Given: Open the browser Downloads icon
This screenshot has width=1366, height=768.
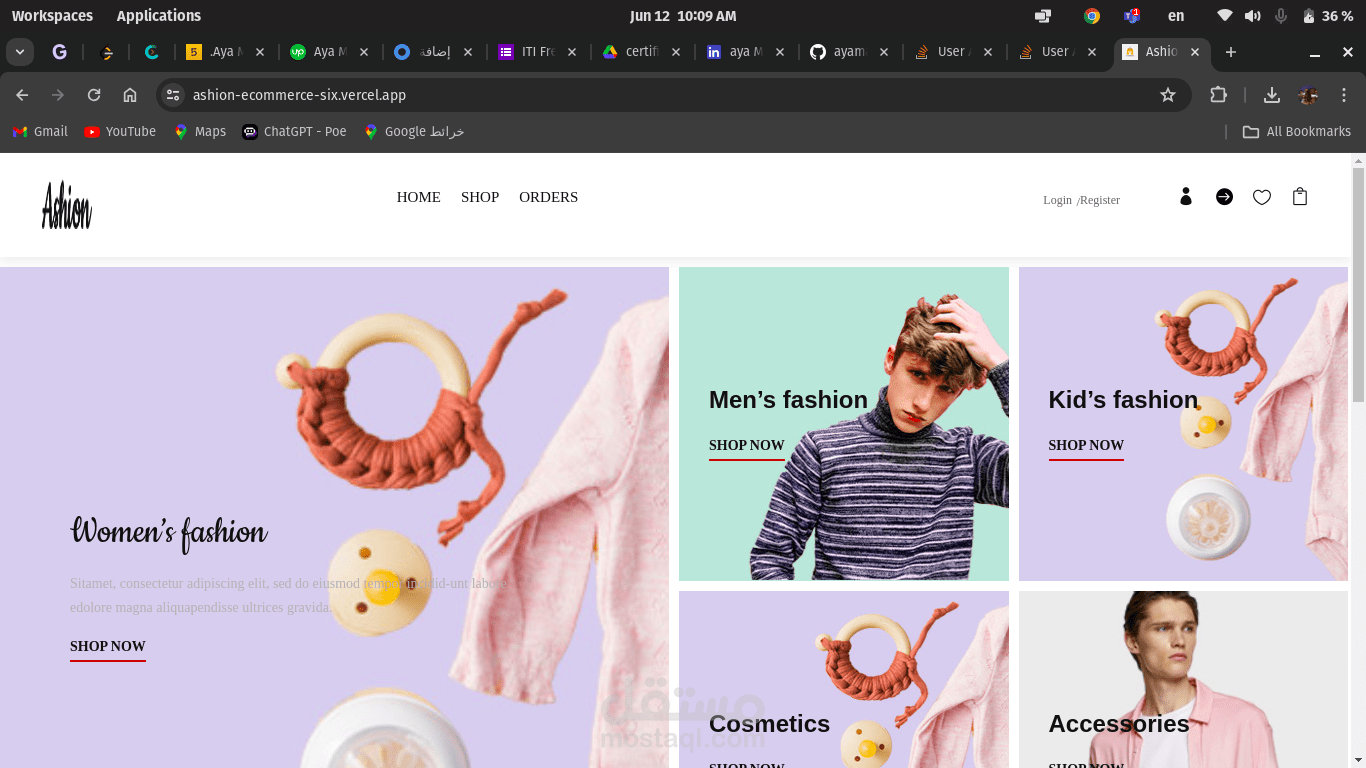Looking at the screenshot, I should click(x=1272, y=95).
